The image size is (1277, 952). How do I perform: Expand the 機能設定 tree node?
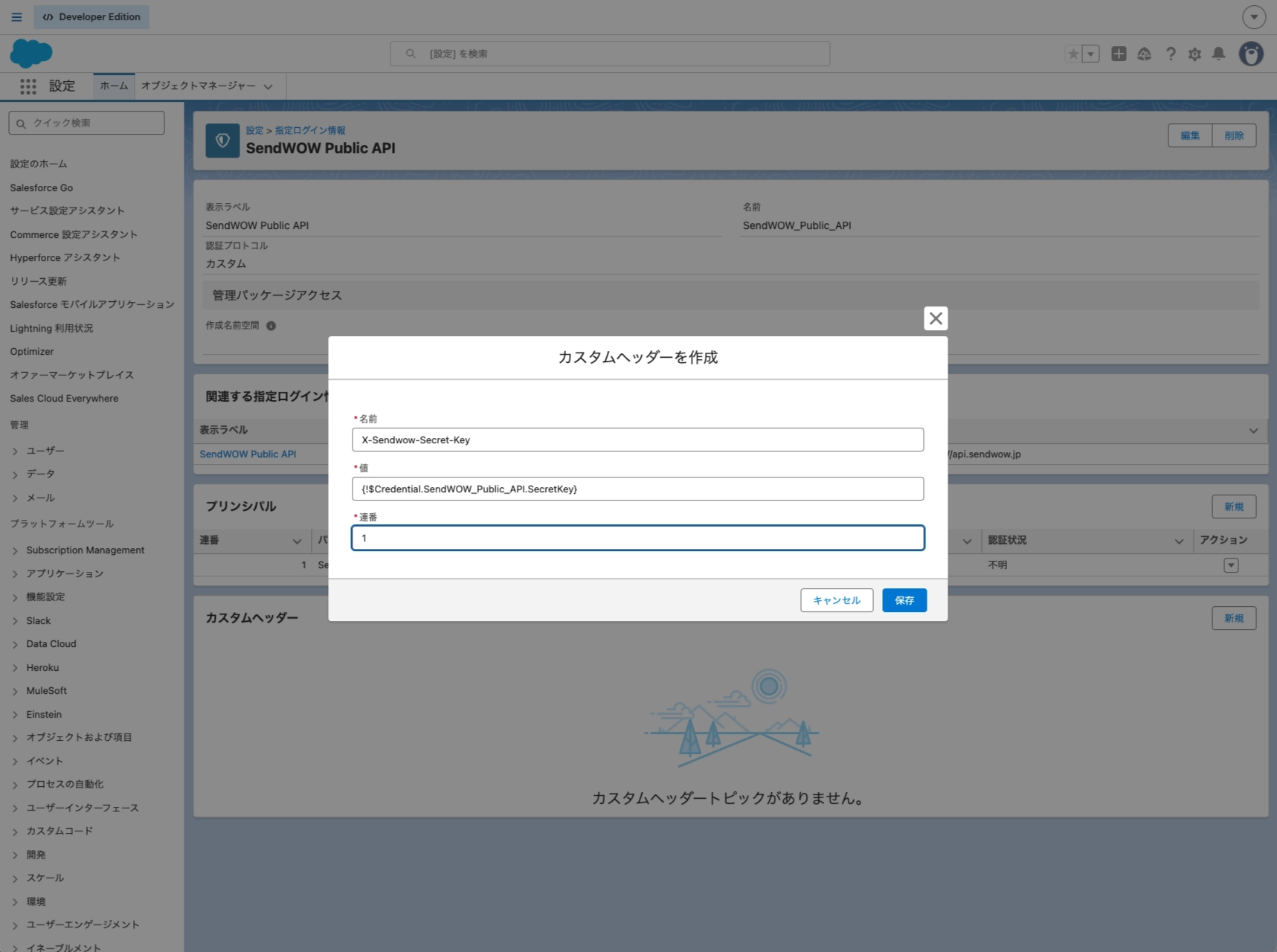[15, 597]
